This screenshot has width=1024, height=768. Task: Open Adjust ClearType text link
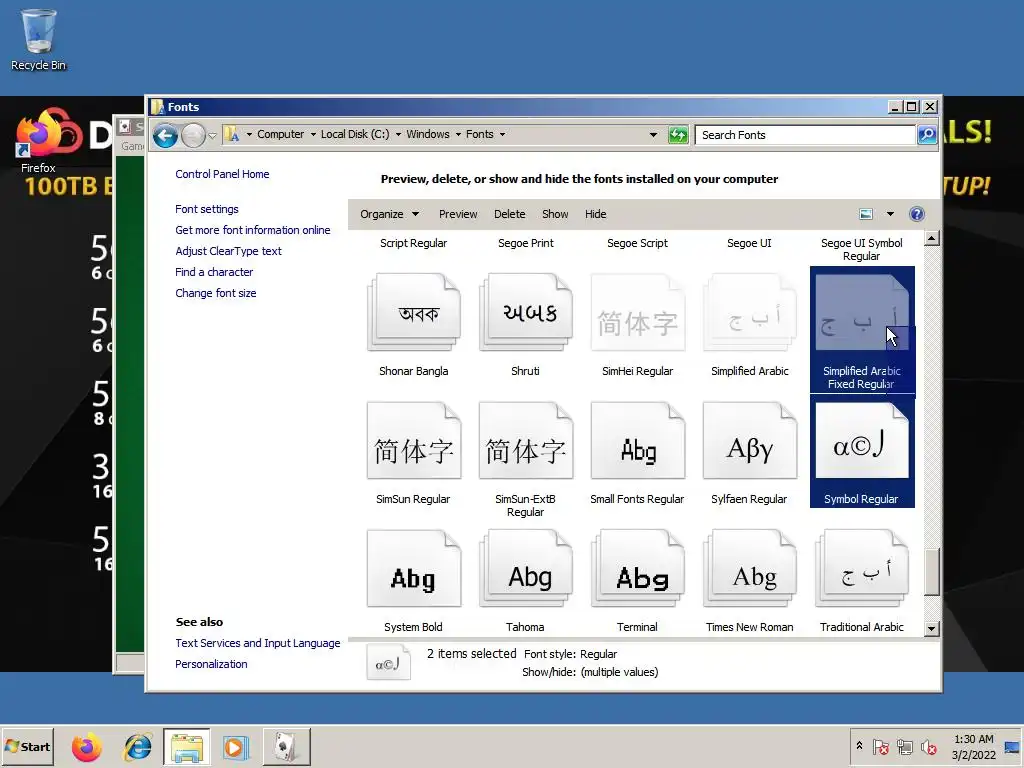tap(229, 251)
